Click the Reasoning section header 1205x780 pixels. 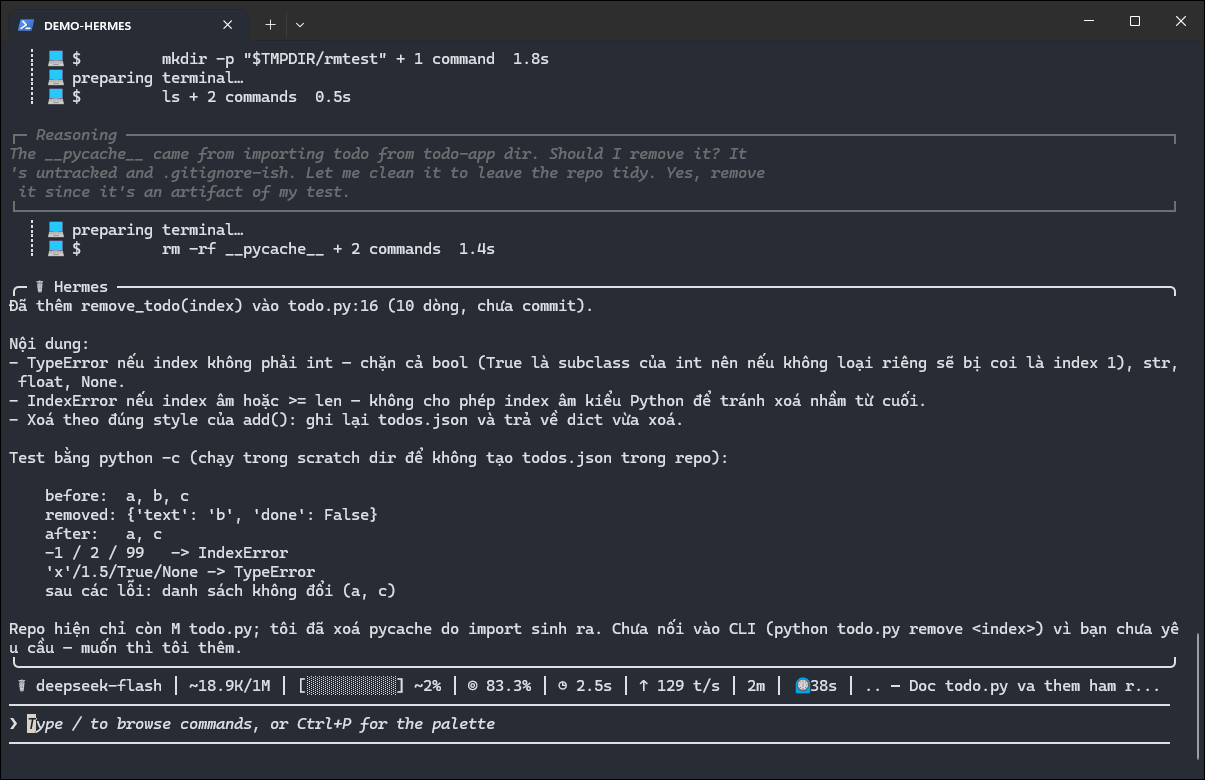point(76,135)
